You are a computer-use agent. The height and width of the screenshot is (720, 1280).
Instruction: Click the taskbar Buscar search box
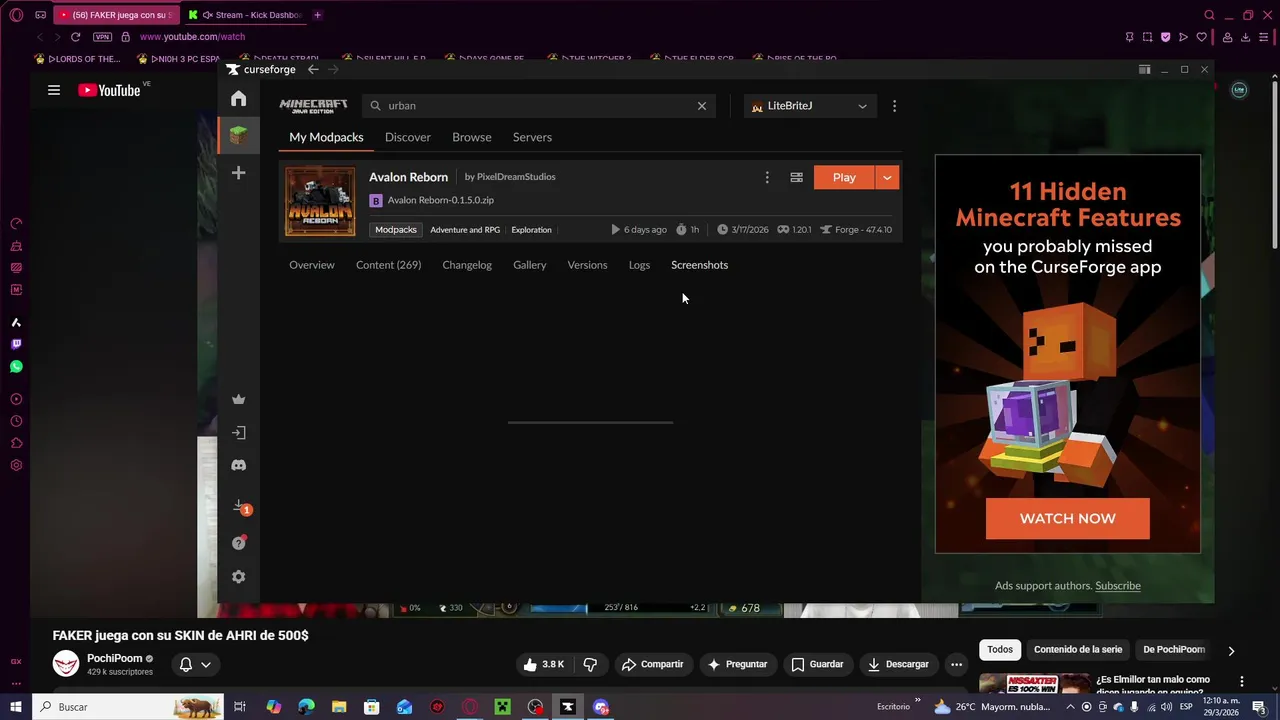point(130,707)
